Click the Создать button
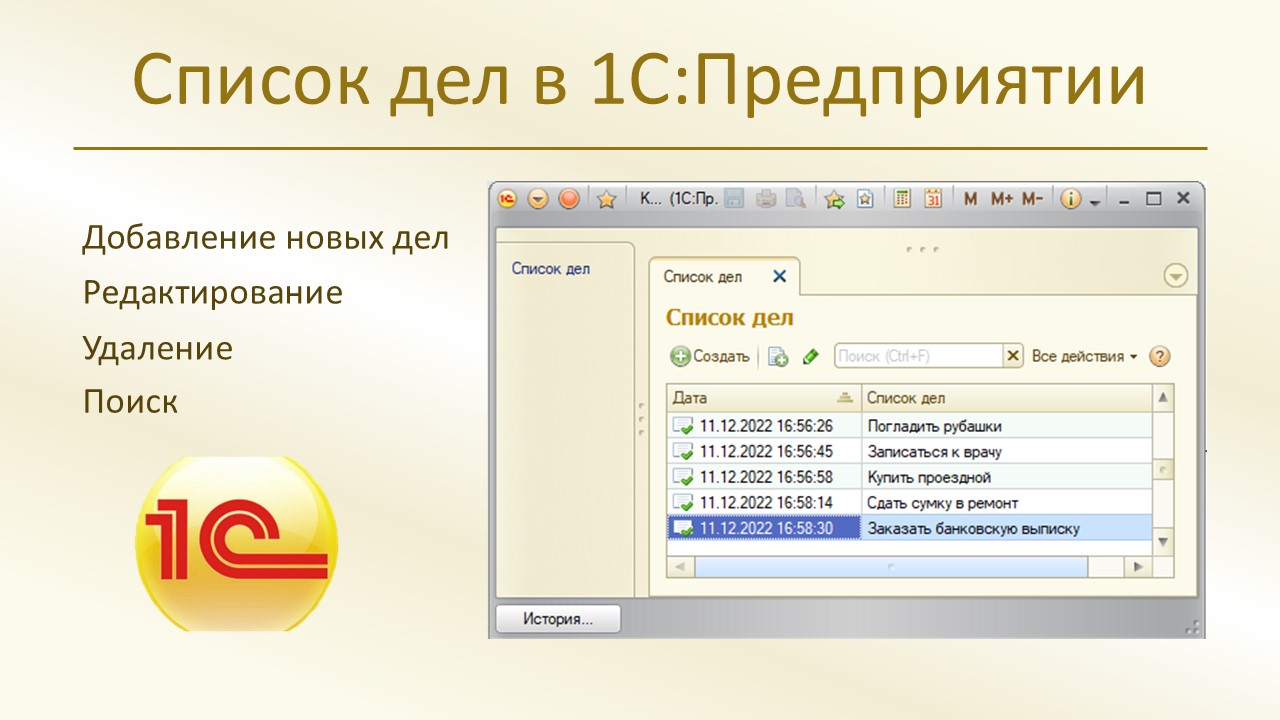Screen dimensions: 1280x720 [x=710, y=356]
